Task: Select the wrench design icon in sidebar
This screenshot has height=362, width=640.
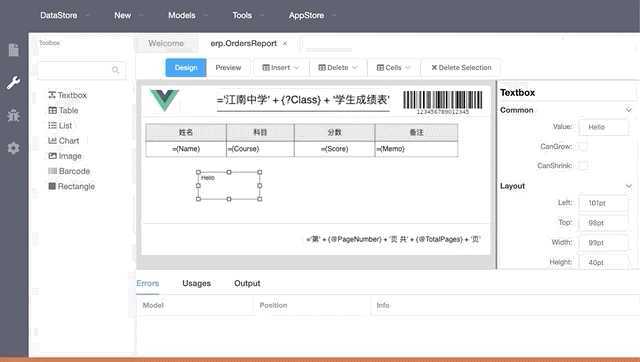Action: click(13, 83)
